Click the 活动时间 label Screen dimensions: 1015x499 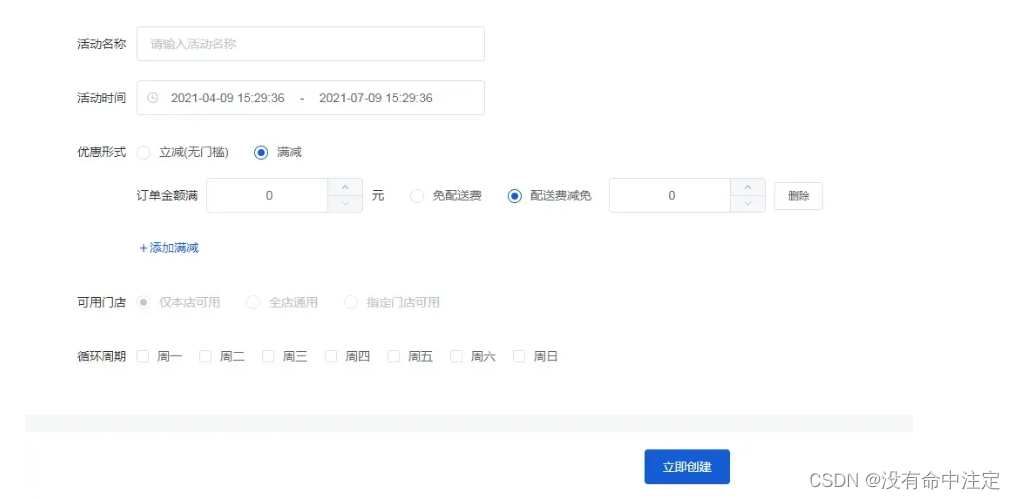[x=102, y=98]
